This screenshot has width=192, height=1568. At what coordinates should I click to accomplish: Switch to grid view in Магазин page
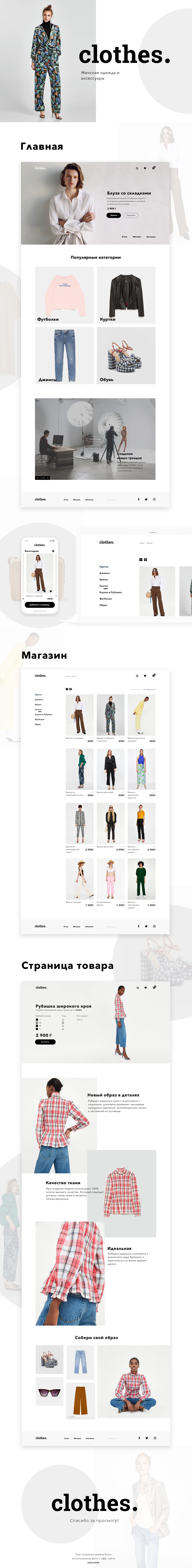coord(70,689)
